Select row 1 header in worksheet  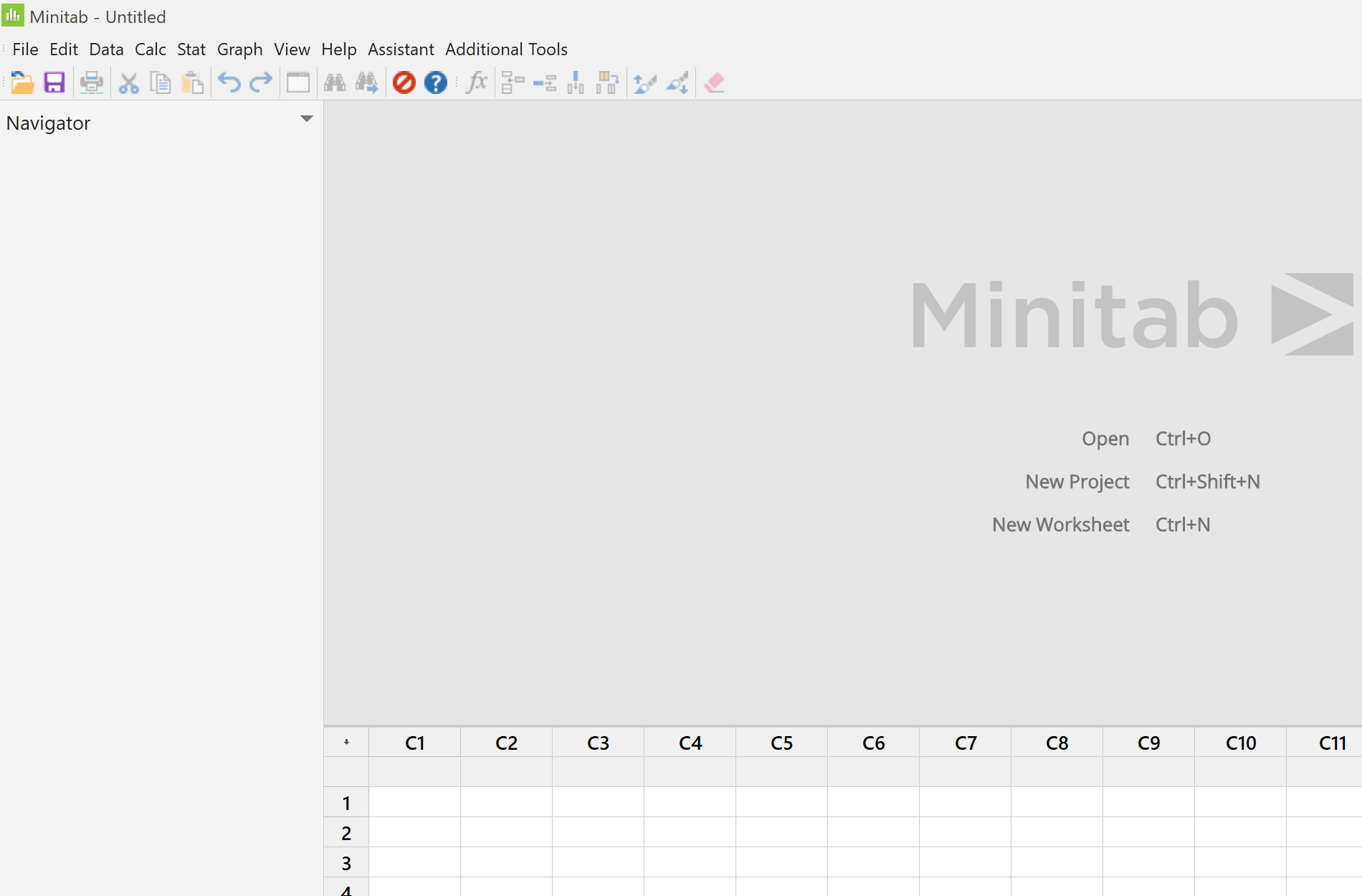pyautogui.click(x=346, y=803)
